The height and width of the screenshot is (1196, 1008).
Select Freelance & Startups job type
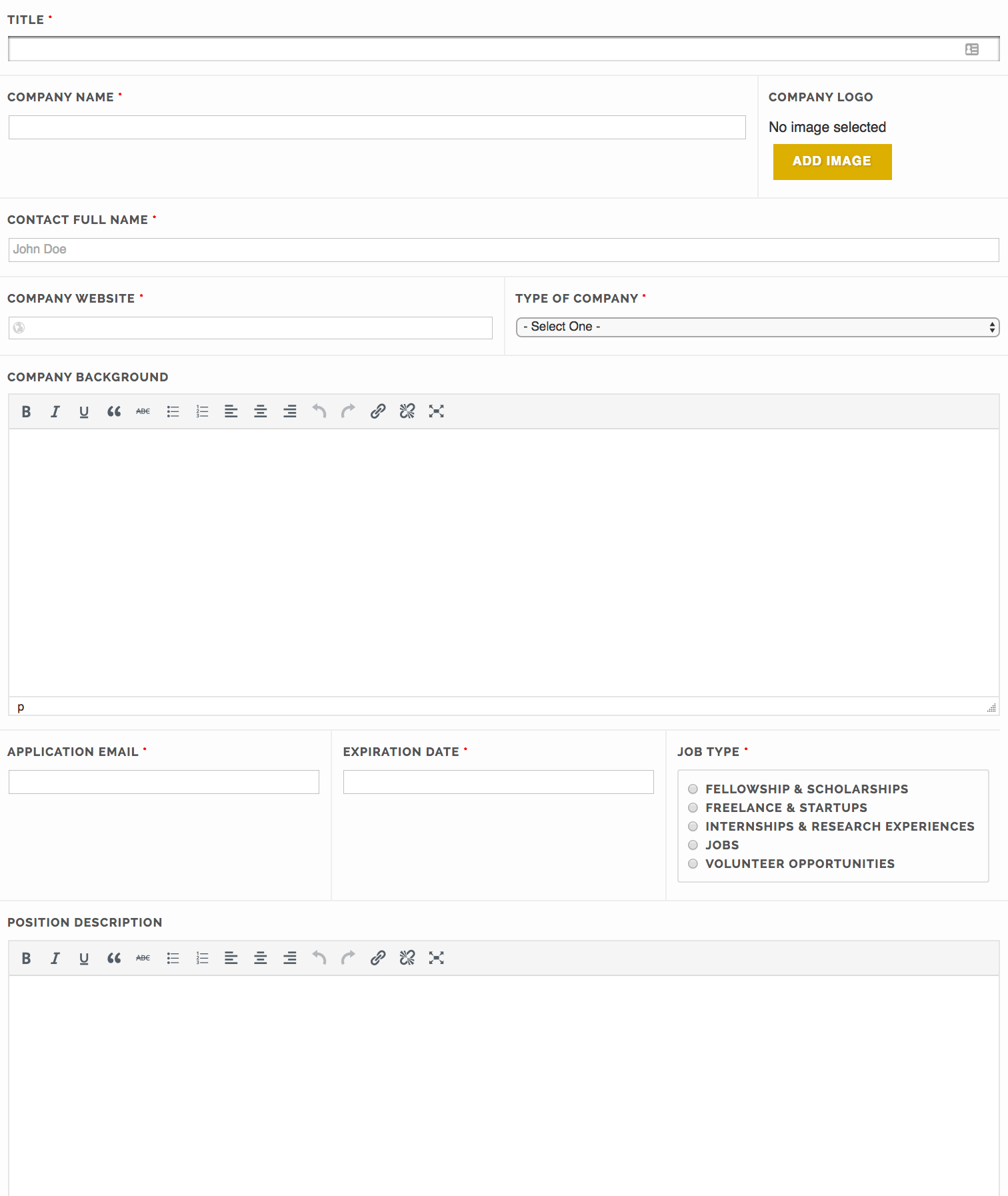click(693, 808)
